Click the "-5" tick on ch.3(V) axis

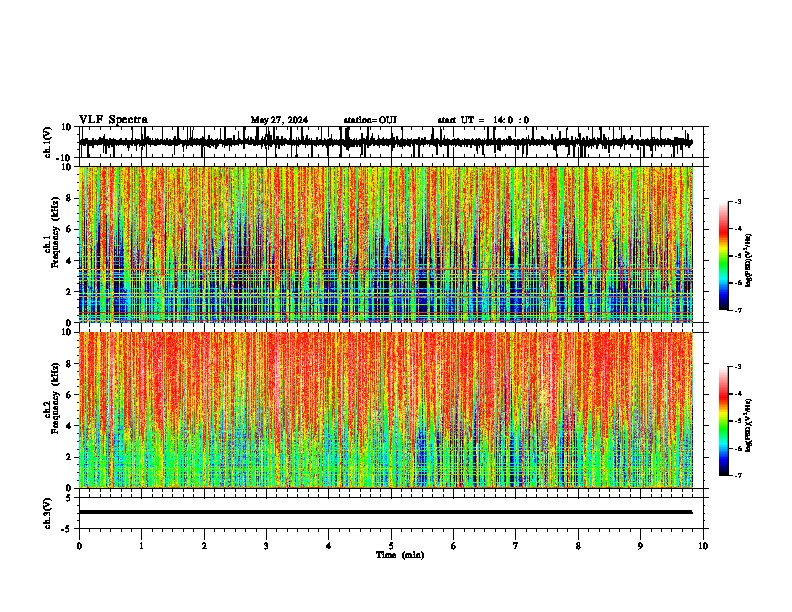[x=68, y=529]
